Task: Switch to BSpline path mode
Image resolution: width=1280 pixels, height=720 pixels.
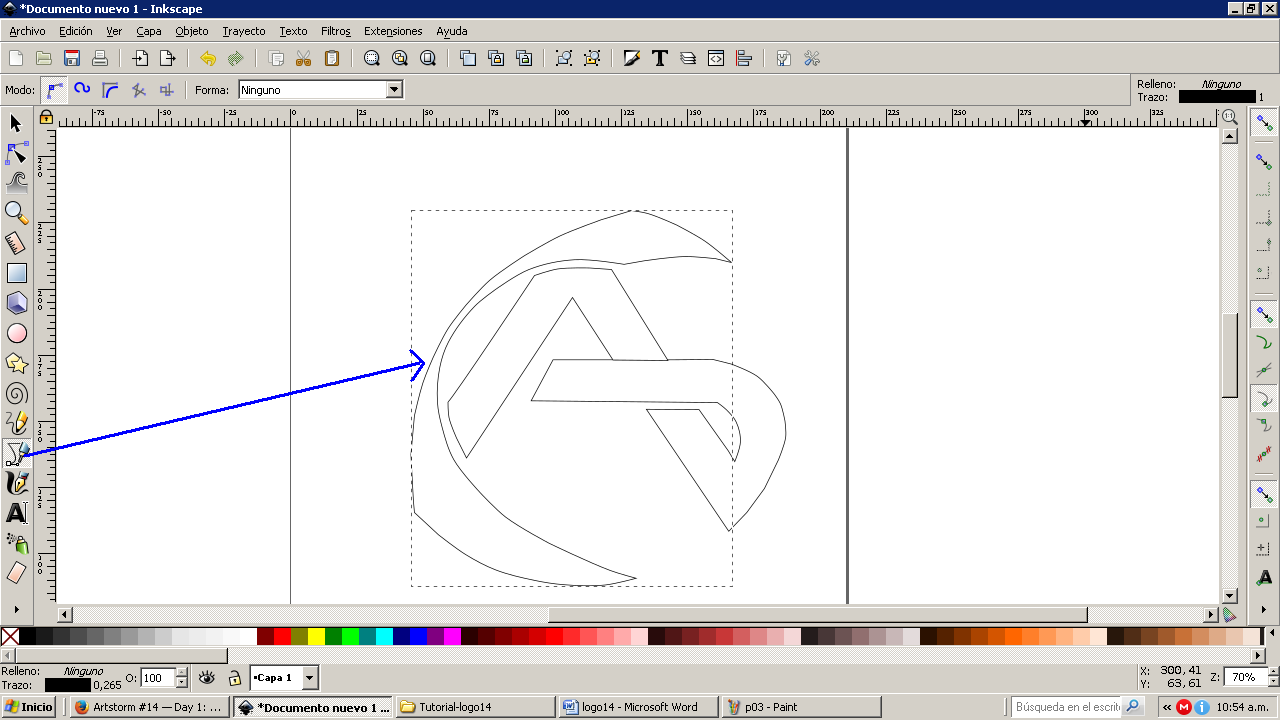Action: (111, 90)
